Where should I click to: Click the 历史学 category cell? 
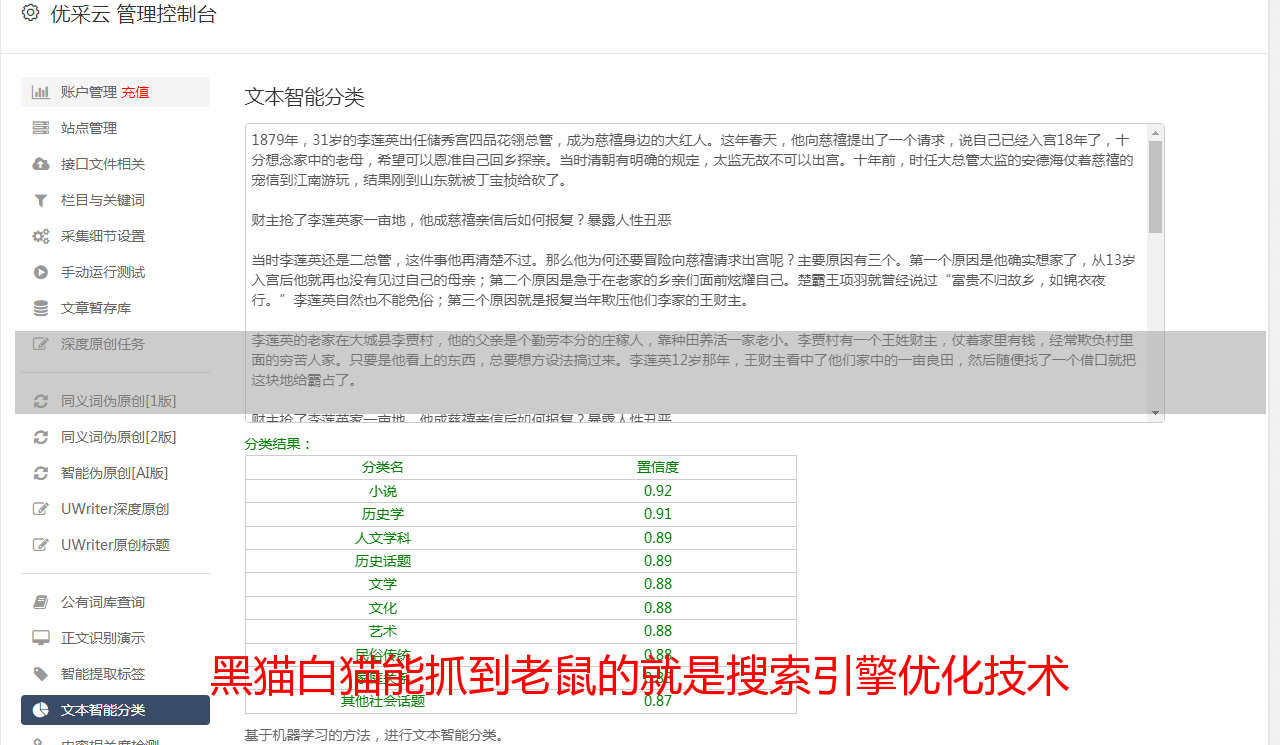(383, 514)
